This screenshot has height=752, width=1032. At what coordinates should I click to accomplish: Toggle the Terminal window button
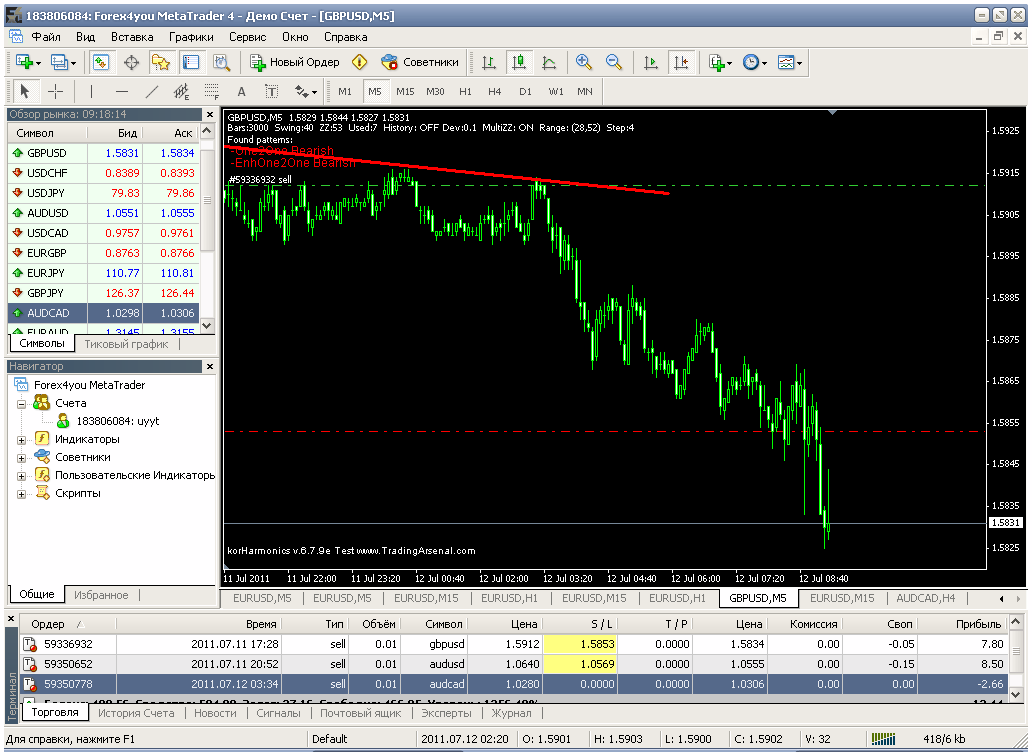[x=191, y=62]
